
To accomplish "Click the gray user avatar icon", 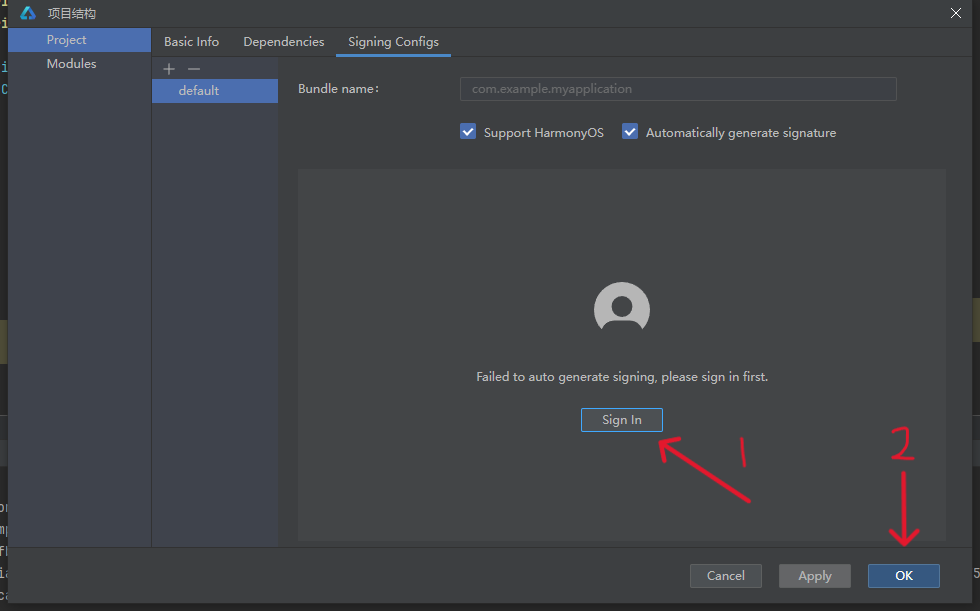I will (x=622, y=307).
